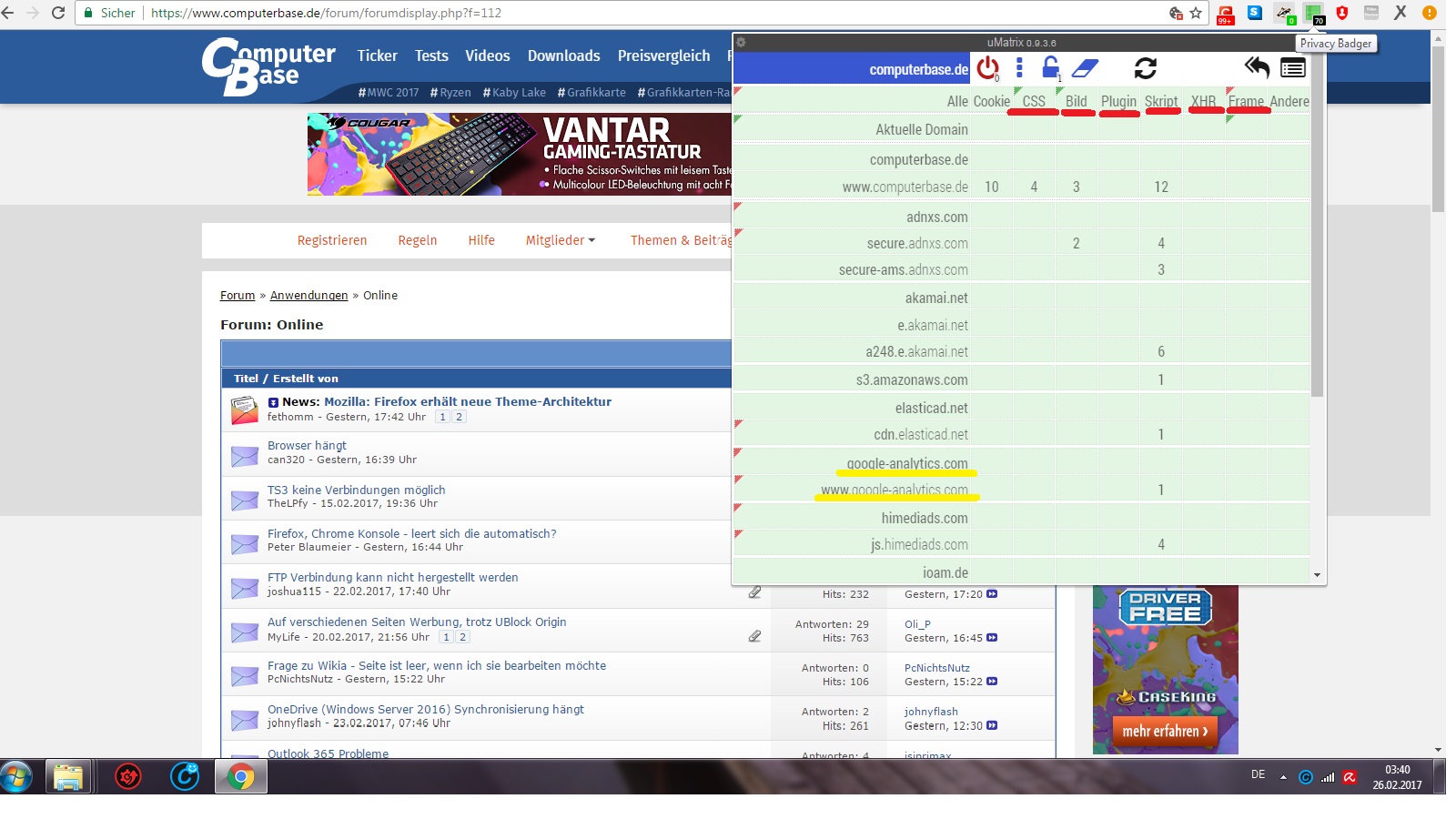Screen dimensions: 1456x819
Task: Toggle the Skript column header in uMatrix
Action: pos(1161,101)
